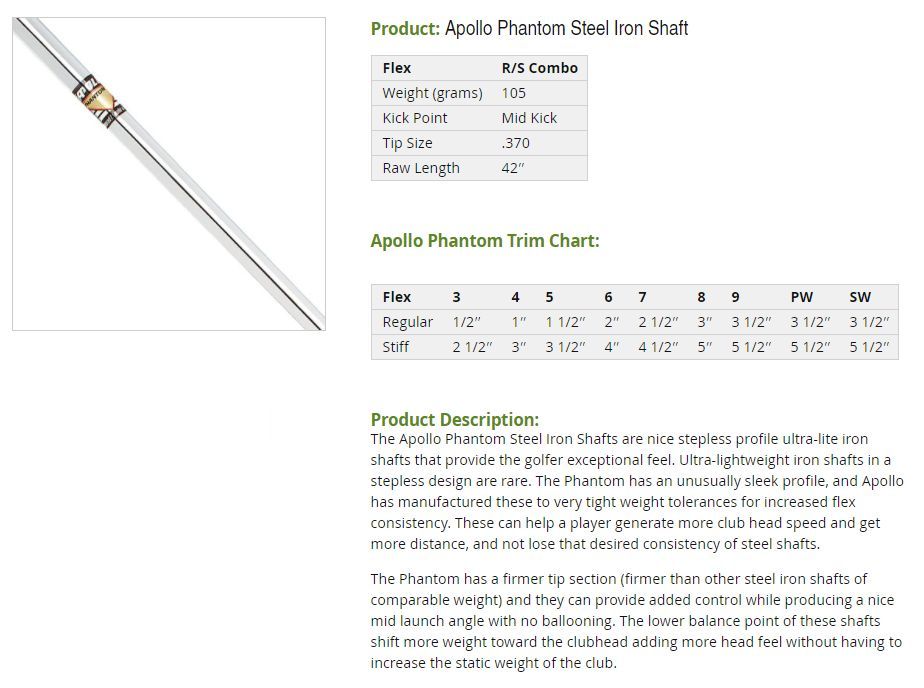Click the gold Phantom label on the shaft

click(98, 101)
